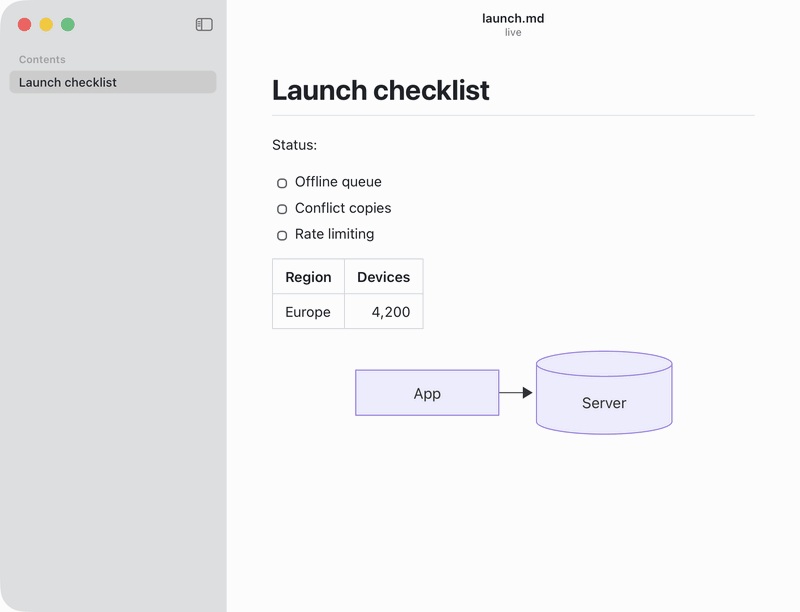Click the App box in the diagram
Viewport: 800px width, 612px height.
427,393
